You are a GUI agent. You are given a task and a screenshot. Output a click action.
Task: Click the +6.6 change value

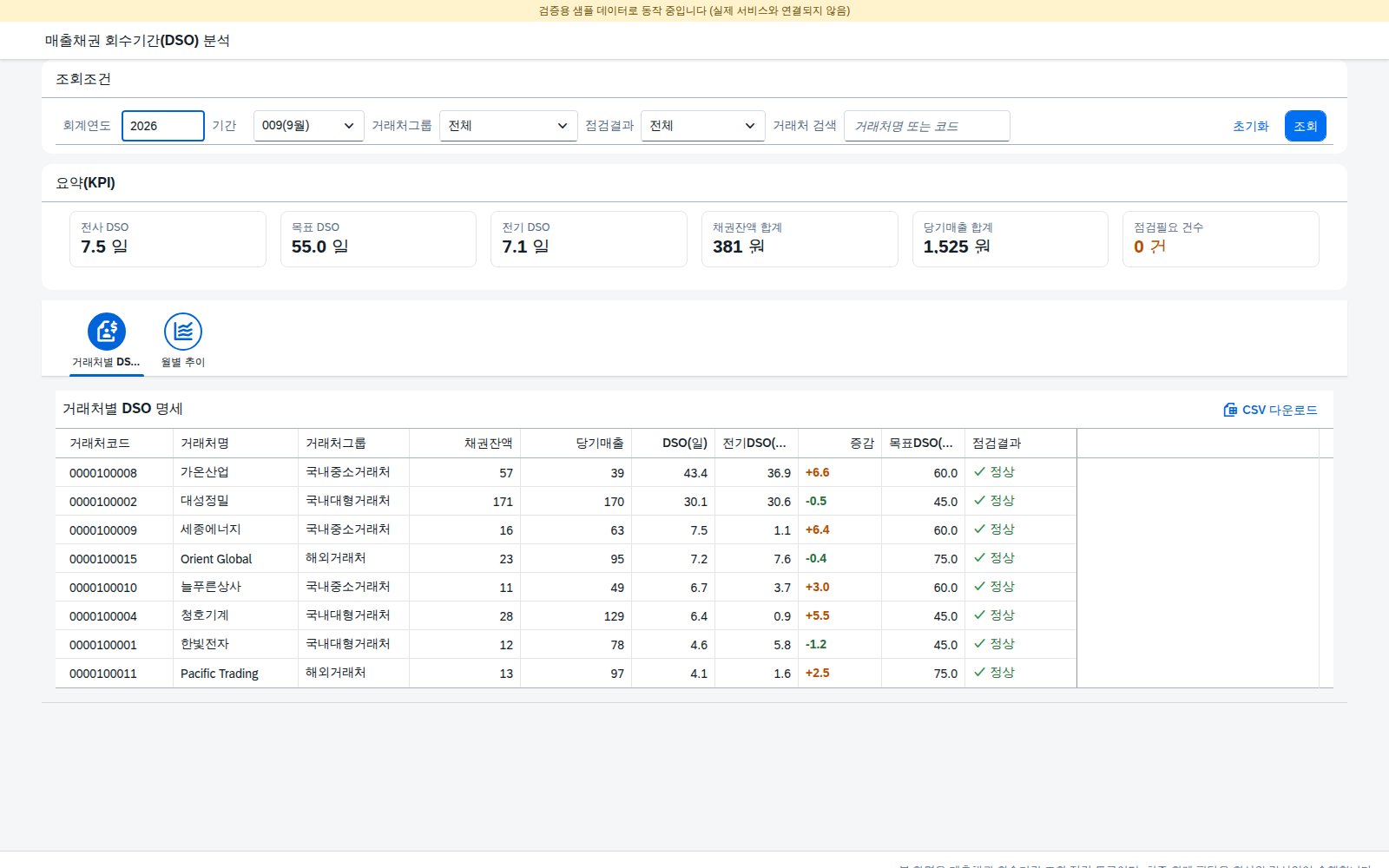(818, 472)
